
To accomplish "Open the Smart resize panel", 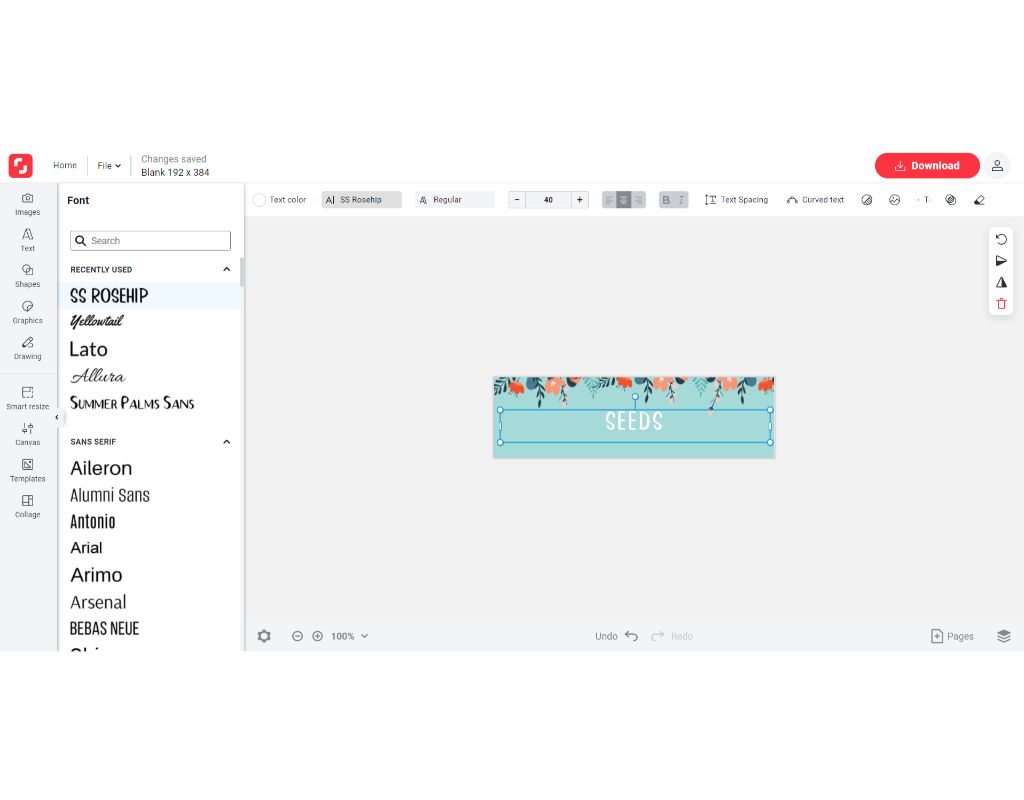I will pos(27,396).
